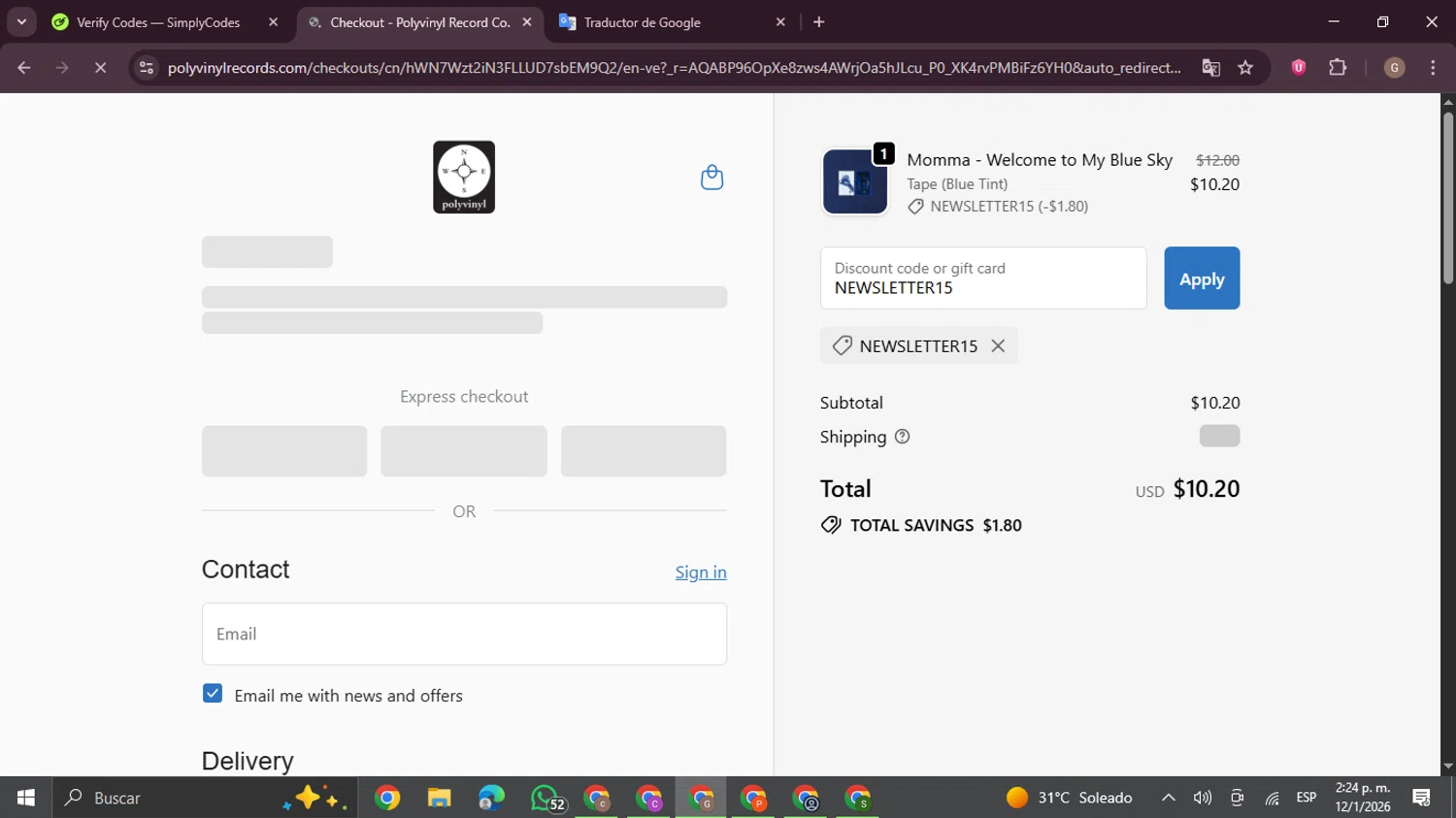This screenshot has width=1456, height=818.
Task: Click the Momma album product thumbnail
Action: [855, 181]
